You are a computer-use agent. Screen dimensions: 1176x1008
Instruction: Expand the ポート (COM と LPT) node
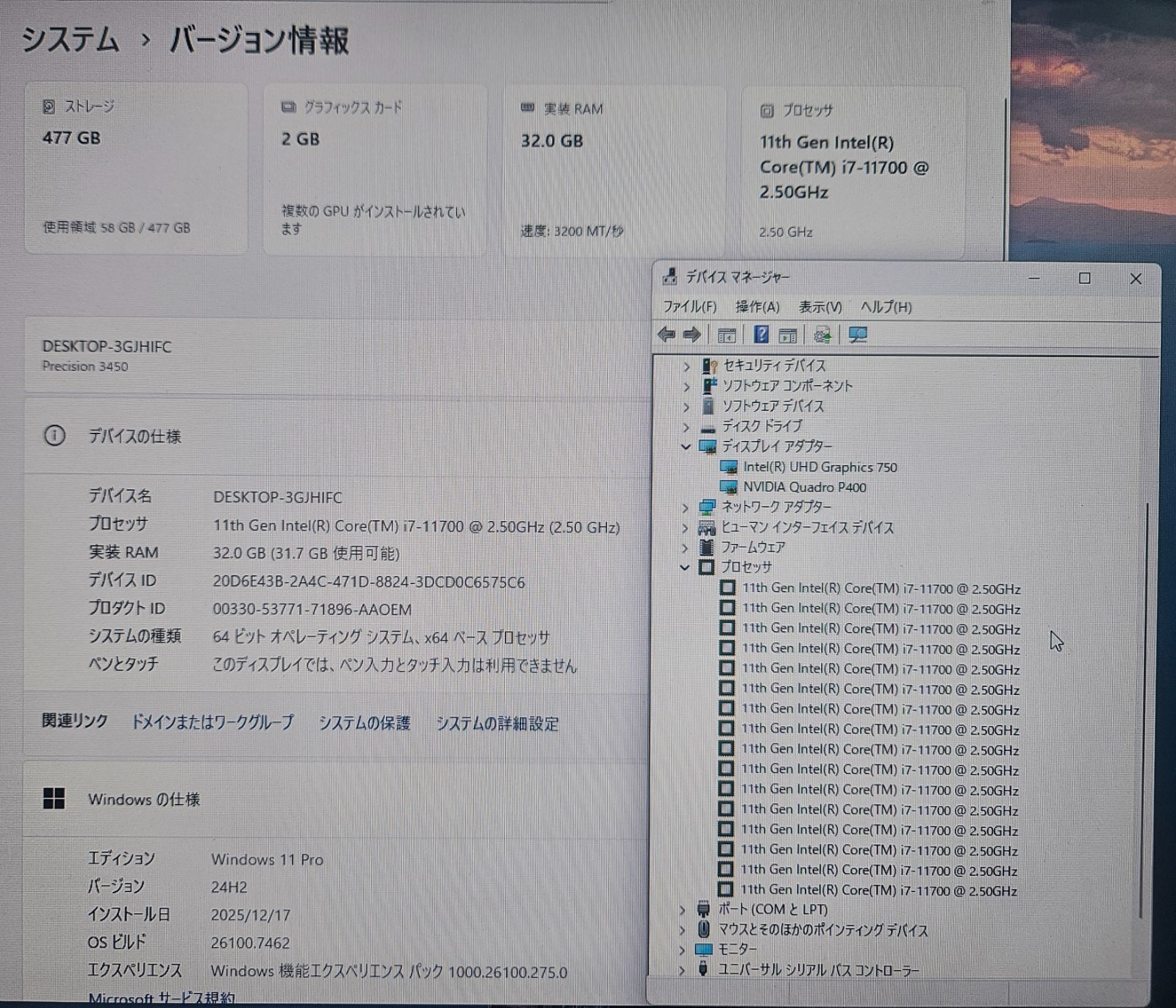[682, 910]
